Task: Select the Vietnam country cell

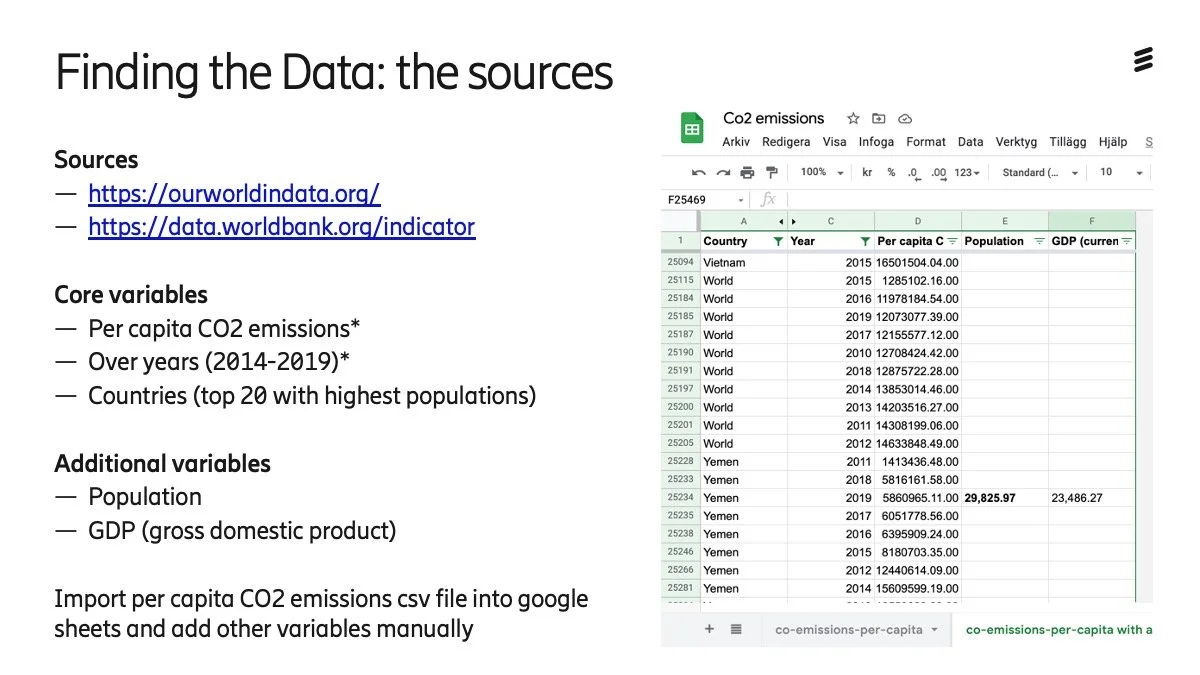Action: pos(744,263)
